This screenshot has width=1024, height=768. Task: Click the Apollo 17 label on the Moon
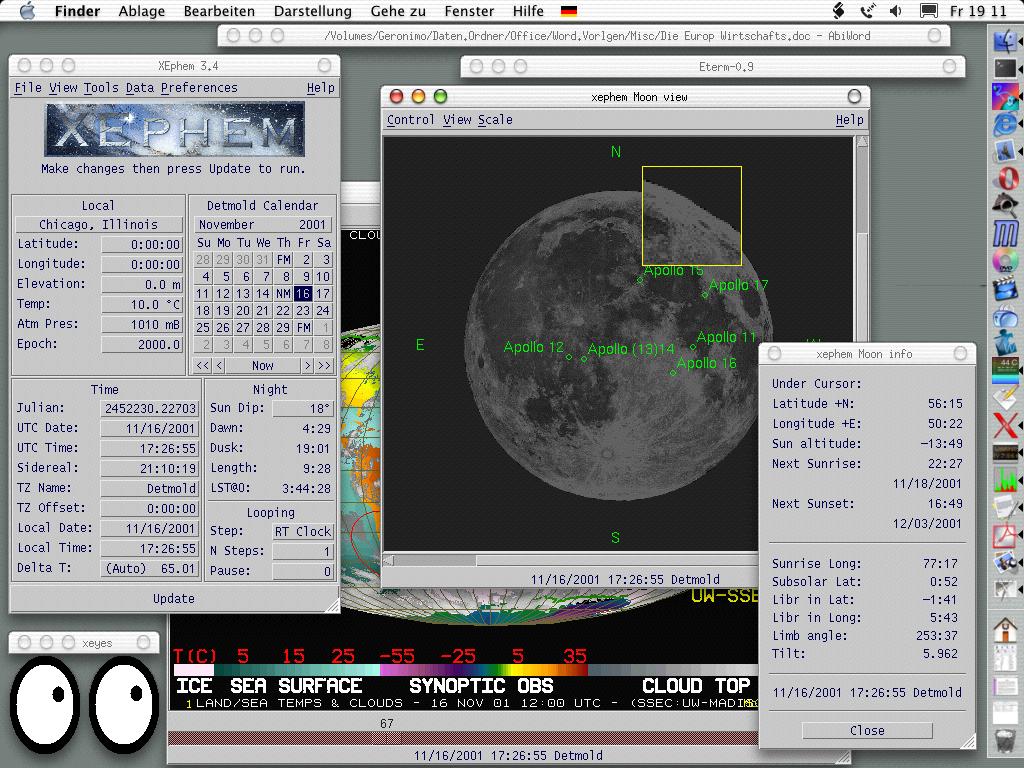click(x=738, y=285)
